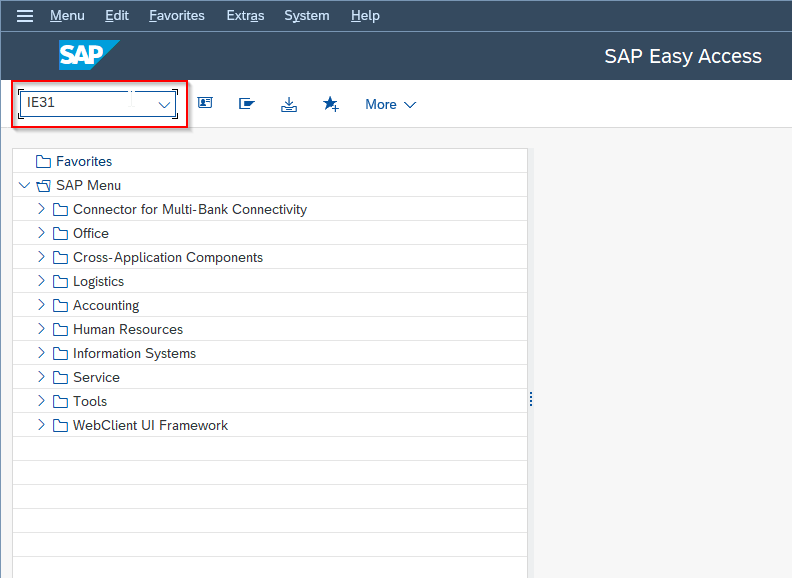Expand the Service node
Viewport: 792px width, 578px height.
pos(41,376)
